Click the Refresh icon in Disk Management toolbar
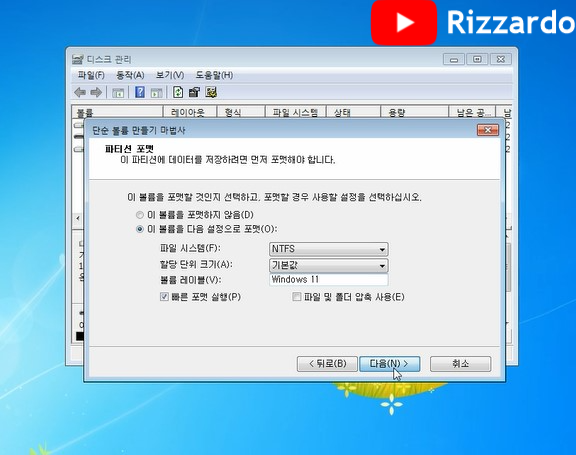The height and width of the screenshot is (455, 576). pyautogui.click(x=178, y=92)
